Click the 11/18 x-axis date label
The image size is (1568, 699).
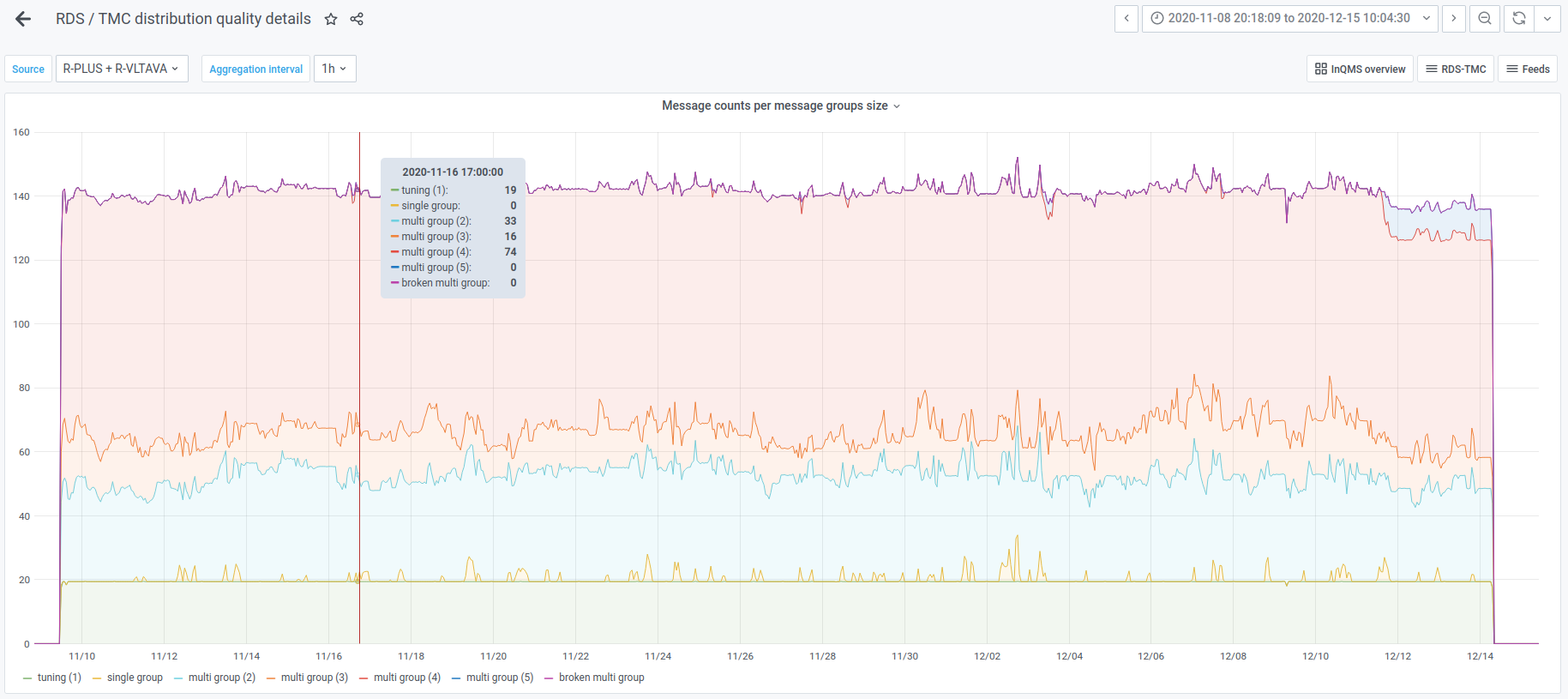pos(412,656)
